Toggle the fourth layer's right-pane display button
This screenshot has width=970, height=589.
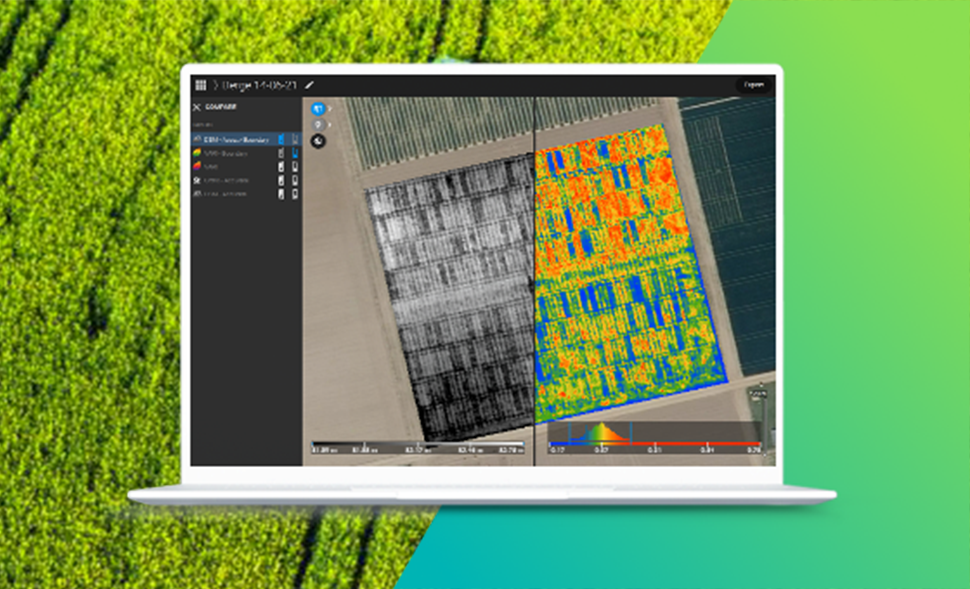pyautogui.click(x=295, y=180)
